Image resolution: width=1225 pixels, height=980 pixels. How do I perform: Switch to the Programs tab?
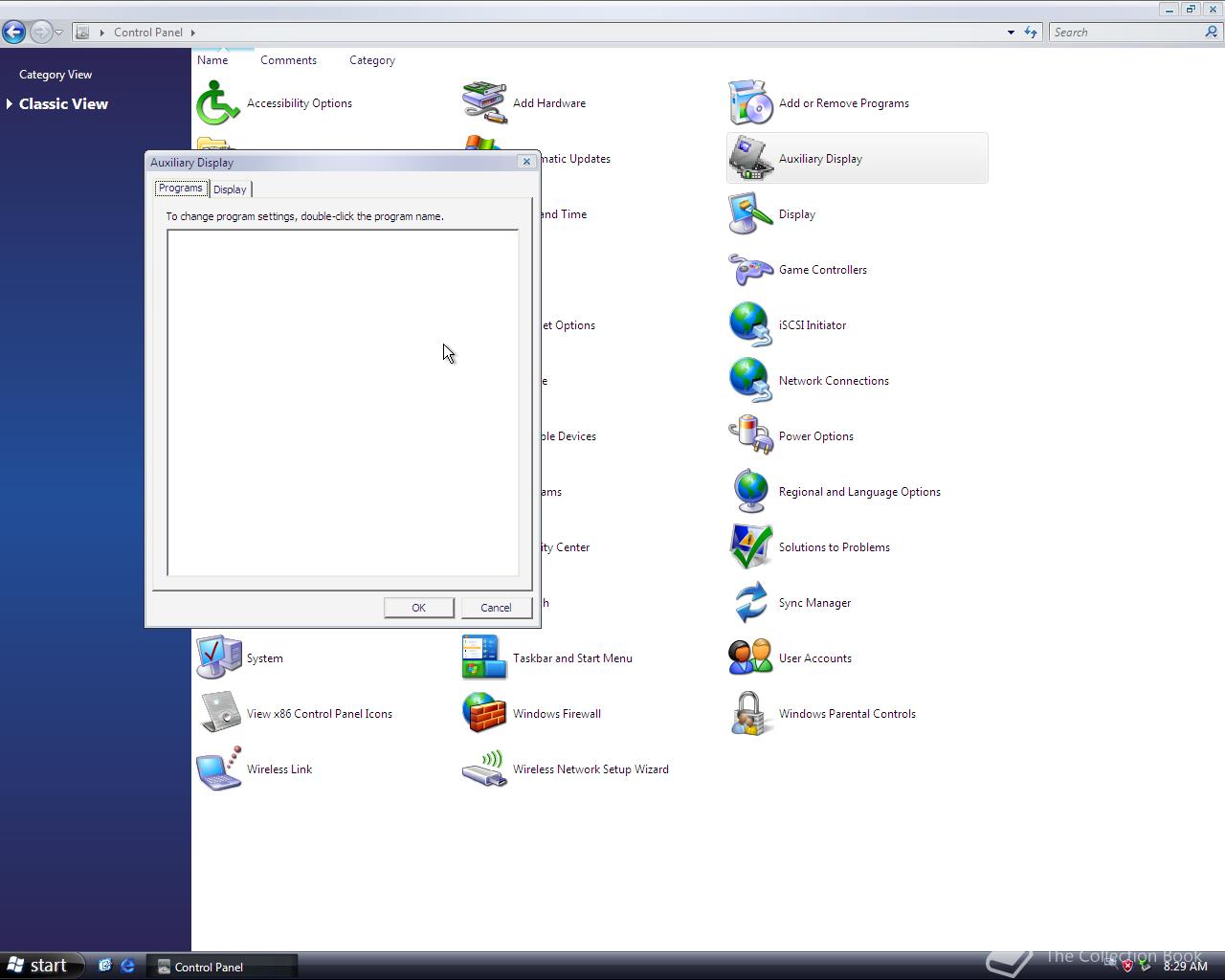pos(181,189)
